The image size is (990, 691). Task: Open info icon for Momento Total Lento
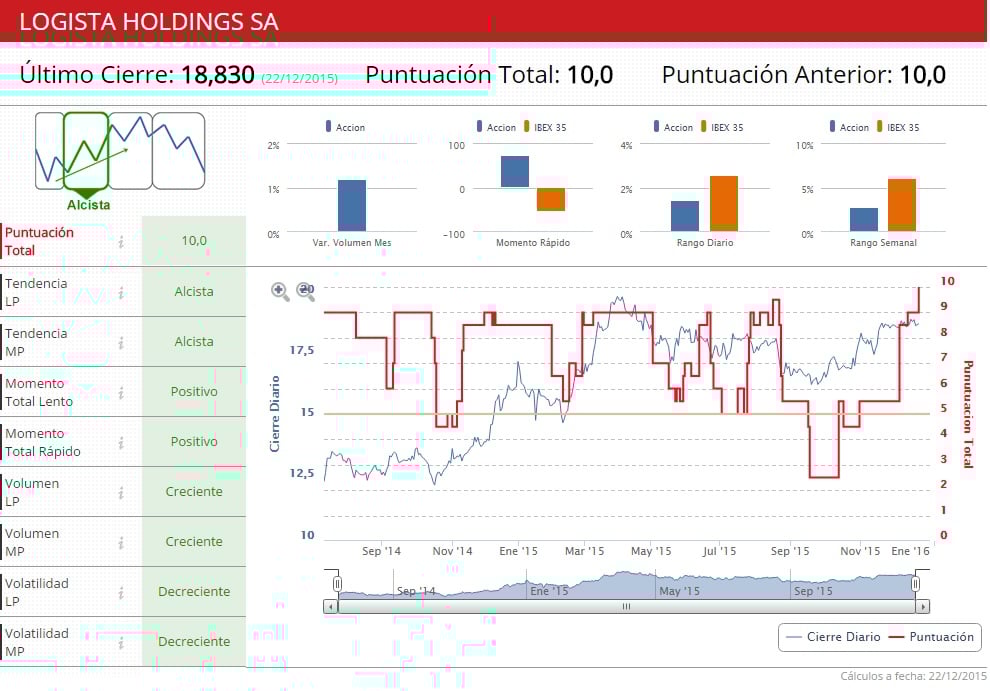tap(121, 393)
